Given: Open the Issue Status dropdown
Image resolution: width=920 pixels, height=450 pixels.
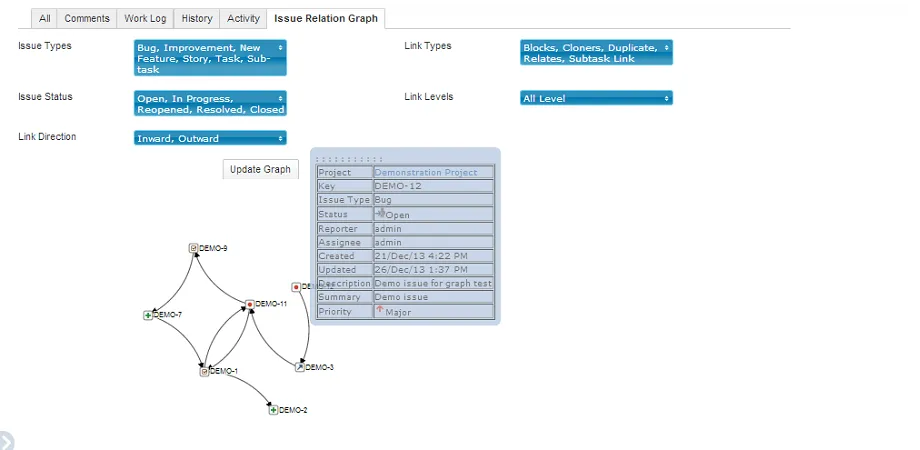Looking at the screenshot, I should coord(210,104).
